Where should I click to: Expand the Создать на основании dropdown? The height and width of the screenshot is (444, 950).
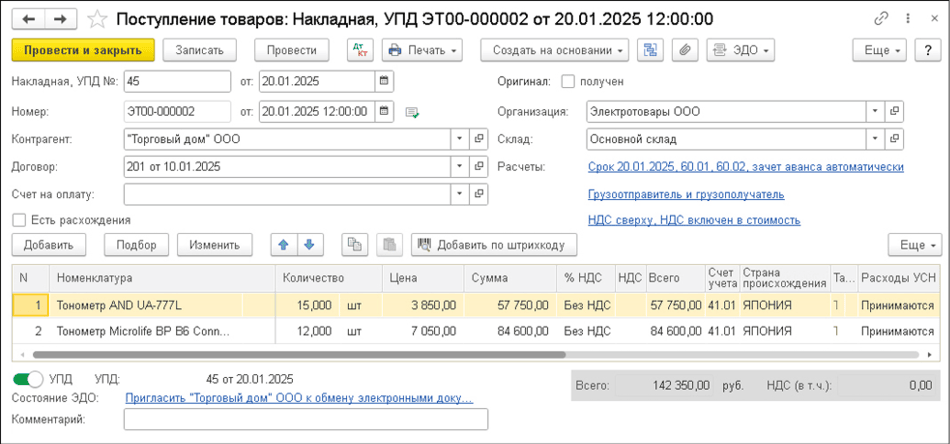coord(554,50)
